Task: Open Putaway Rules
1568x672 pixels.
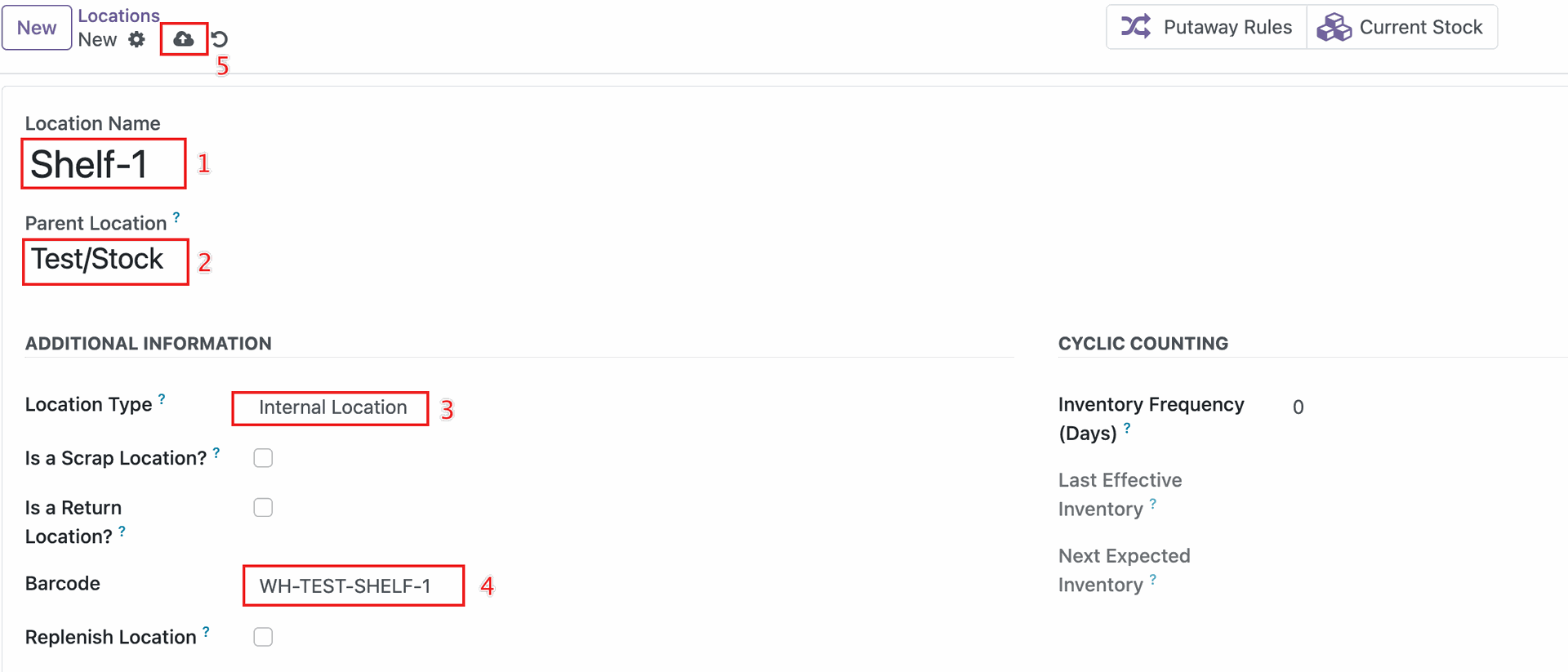Action: point(1227,27)
